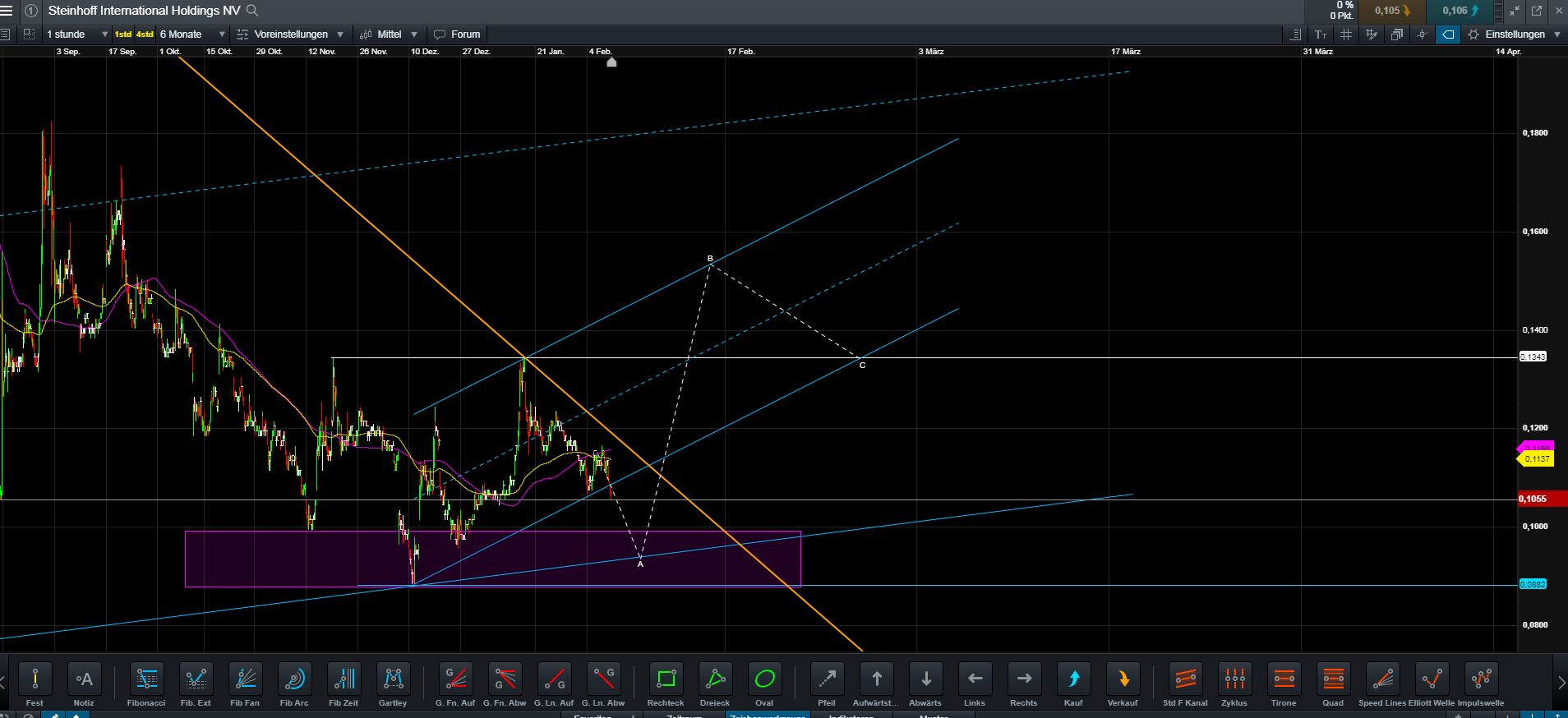Screen dimensions: 1568x718
Task: Choose the Impulswelle tool
Action: click(1481, 679)
